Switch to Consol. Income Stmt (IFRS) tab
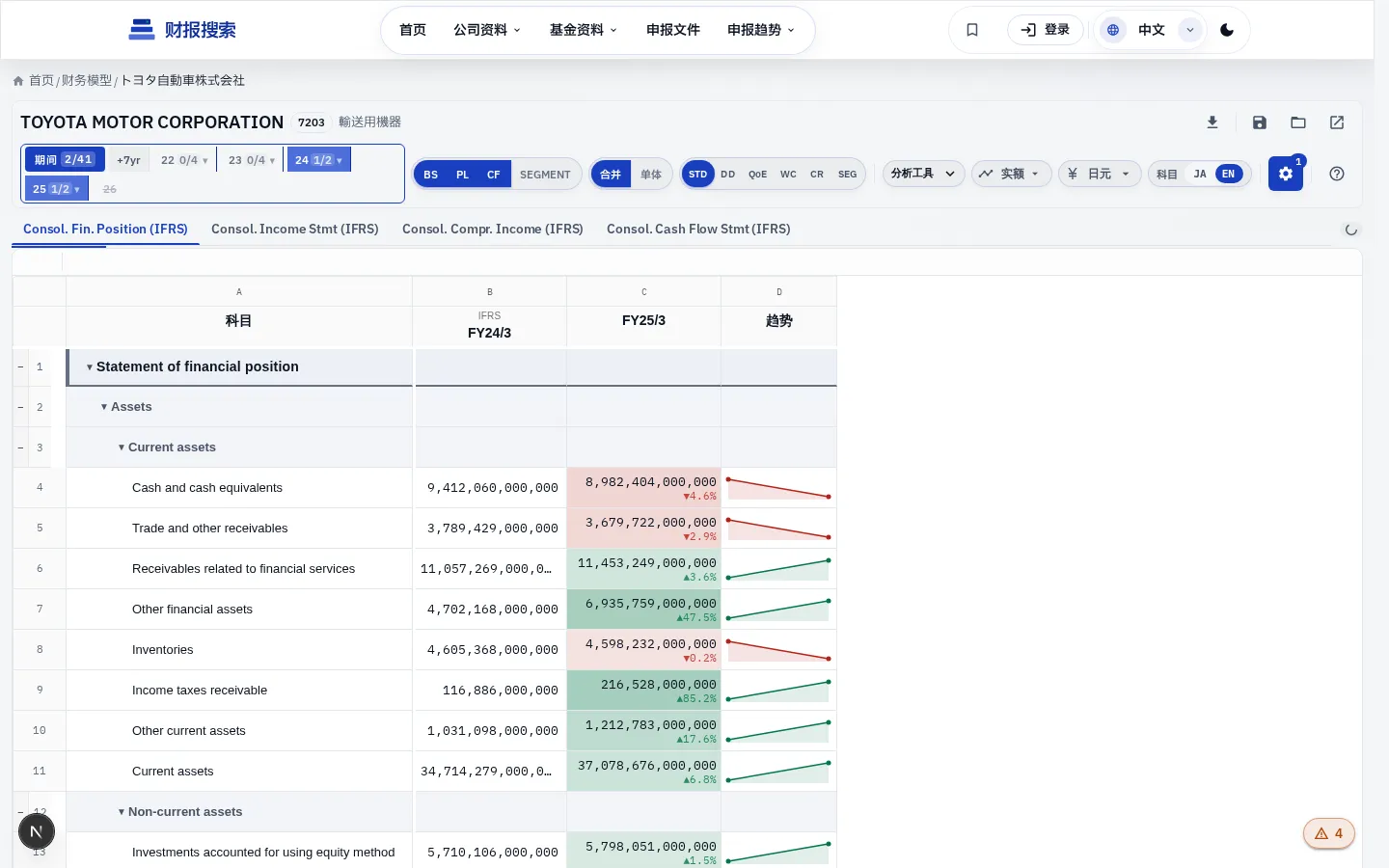 pos(295,230)
